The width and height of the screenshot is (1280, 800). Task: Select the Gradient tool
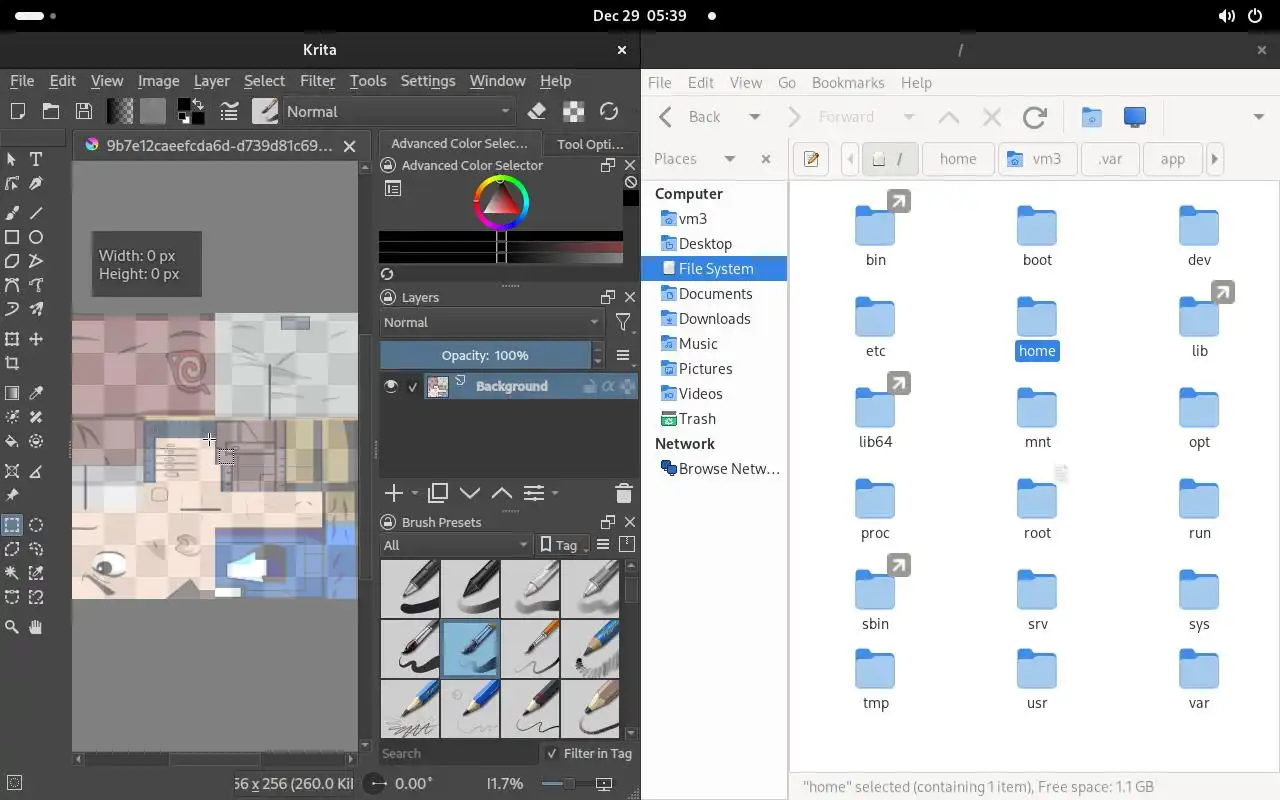click(12, 393)
